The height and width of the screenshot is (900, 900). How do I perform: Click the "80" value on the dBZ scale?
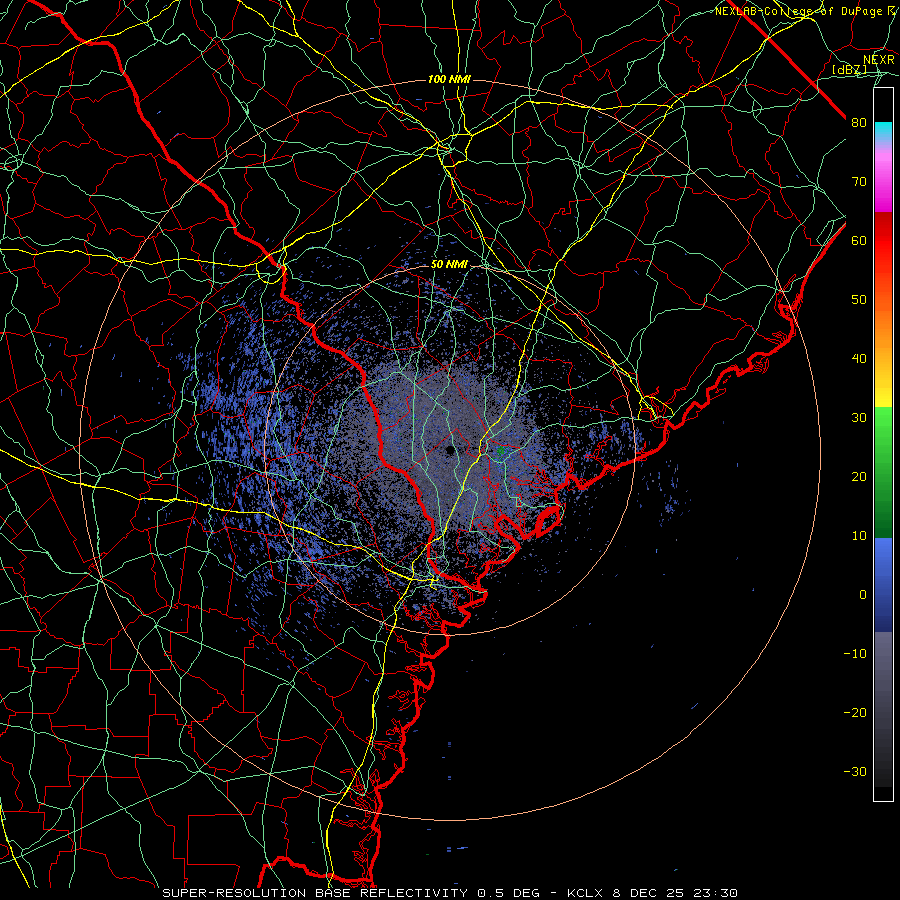pos(859,122)
